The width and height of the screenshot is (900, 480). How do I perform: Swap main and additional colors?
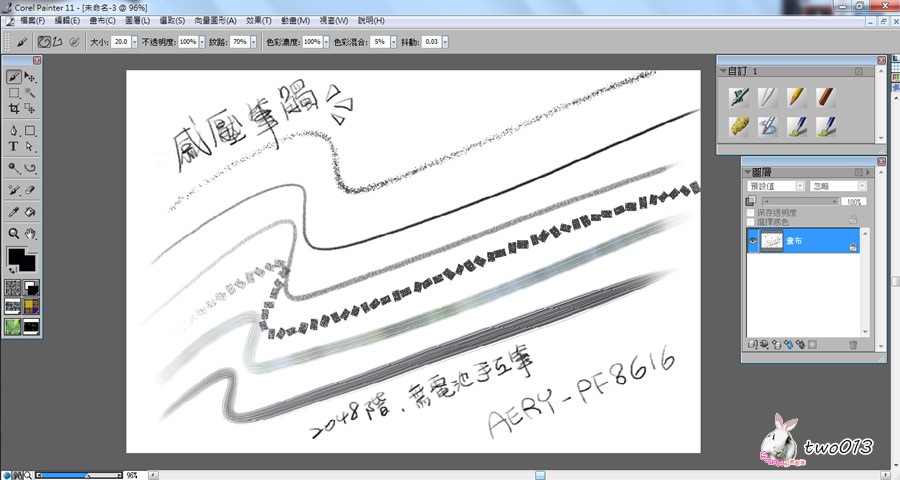pyautogui.click(x=11, y=270)
